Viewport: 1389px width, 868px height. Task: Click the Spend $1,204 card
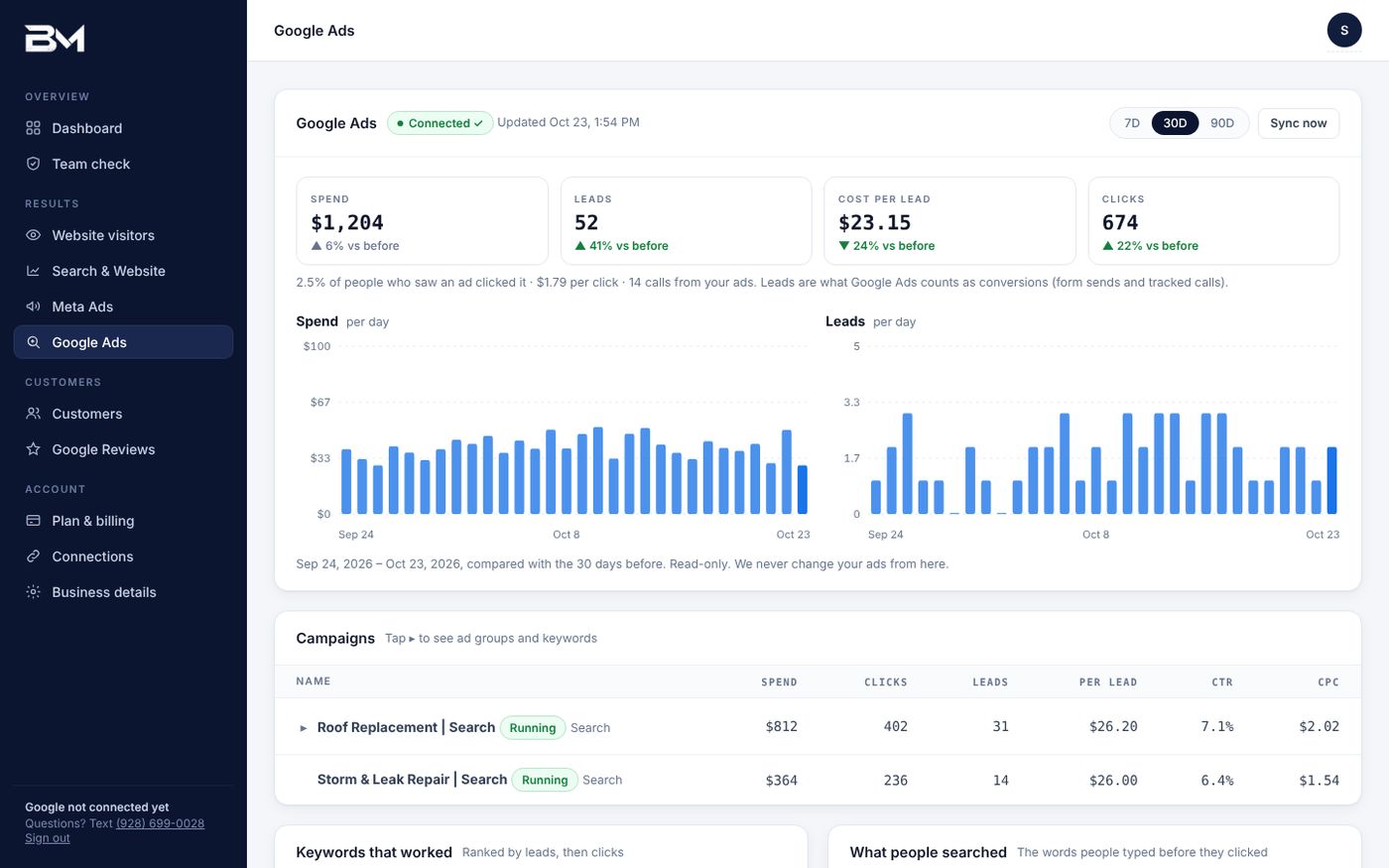pos(422,221)
